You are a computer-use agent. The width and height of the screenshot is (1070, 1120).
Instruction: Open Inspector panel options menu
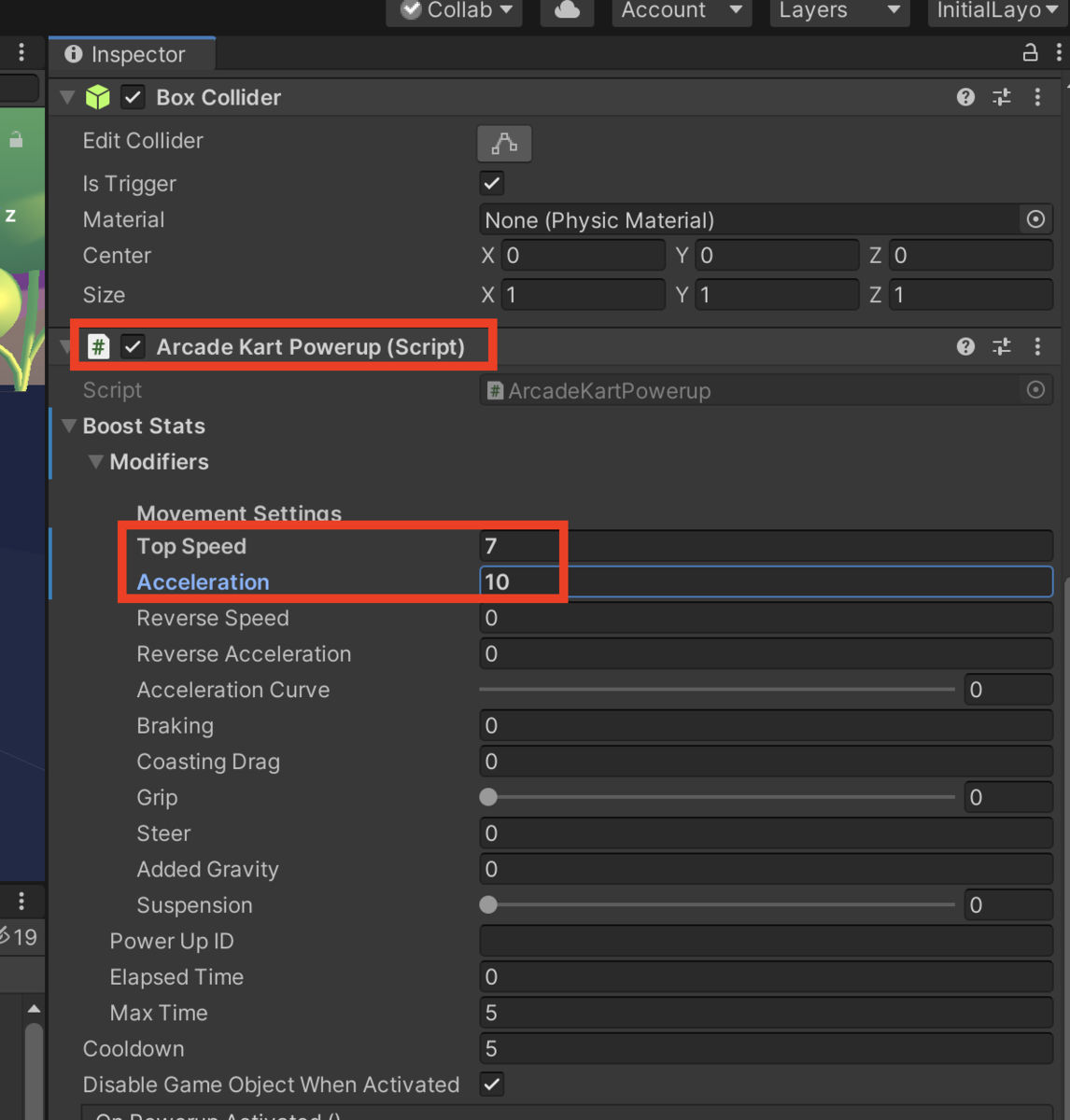(1059, 53)
